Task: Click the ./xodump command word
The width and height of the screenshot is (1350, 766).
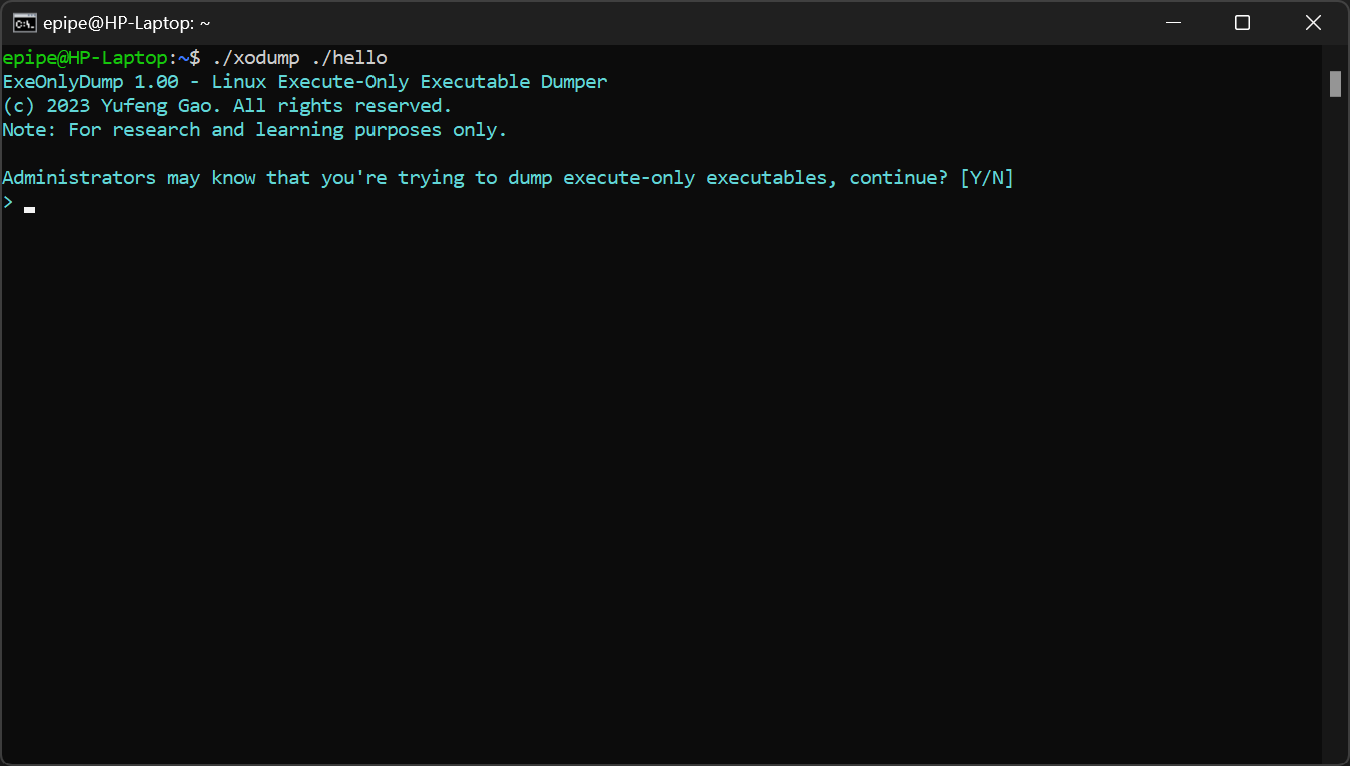Action: point(255,58)
